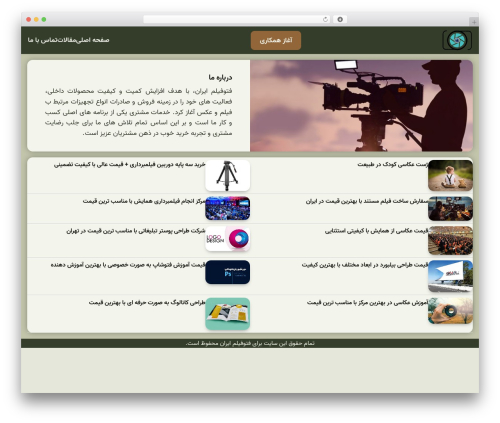500x423 pixels.
Task: Click the آغاز همکاری button
Action: [276, 40]
